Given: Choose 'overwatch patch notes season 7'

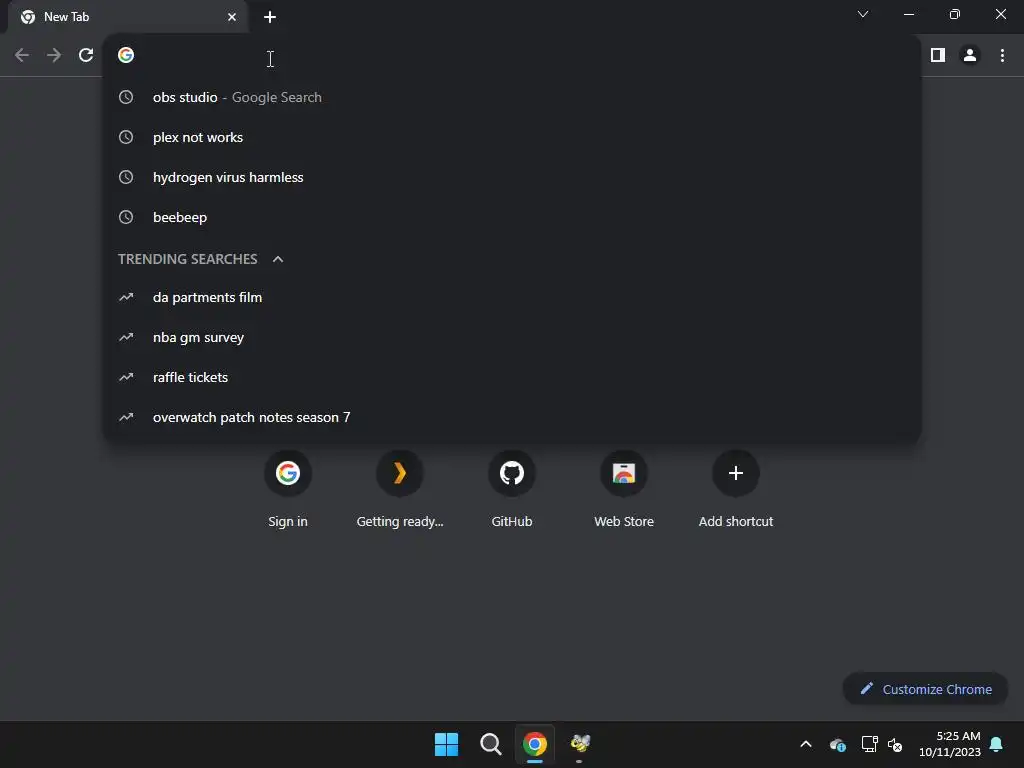Looking at the screenshot, I should 512,417.
